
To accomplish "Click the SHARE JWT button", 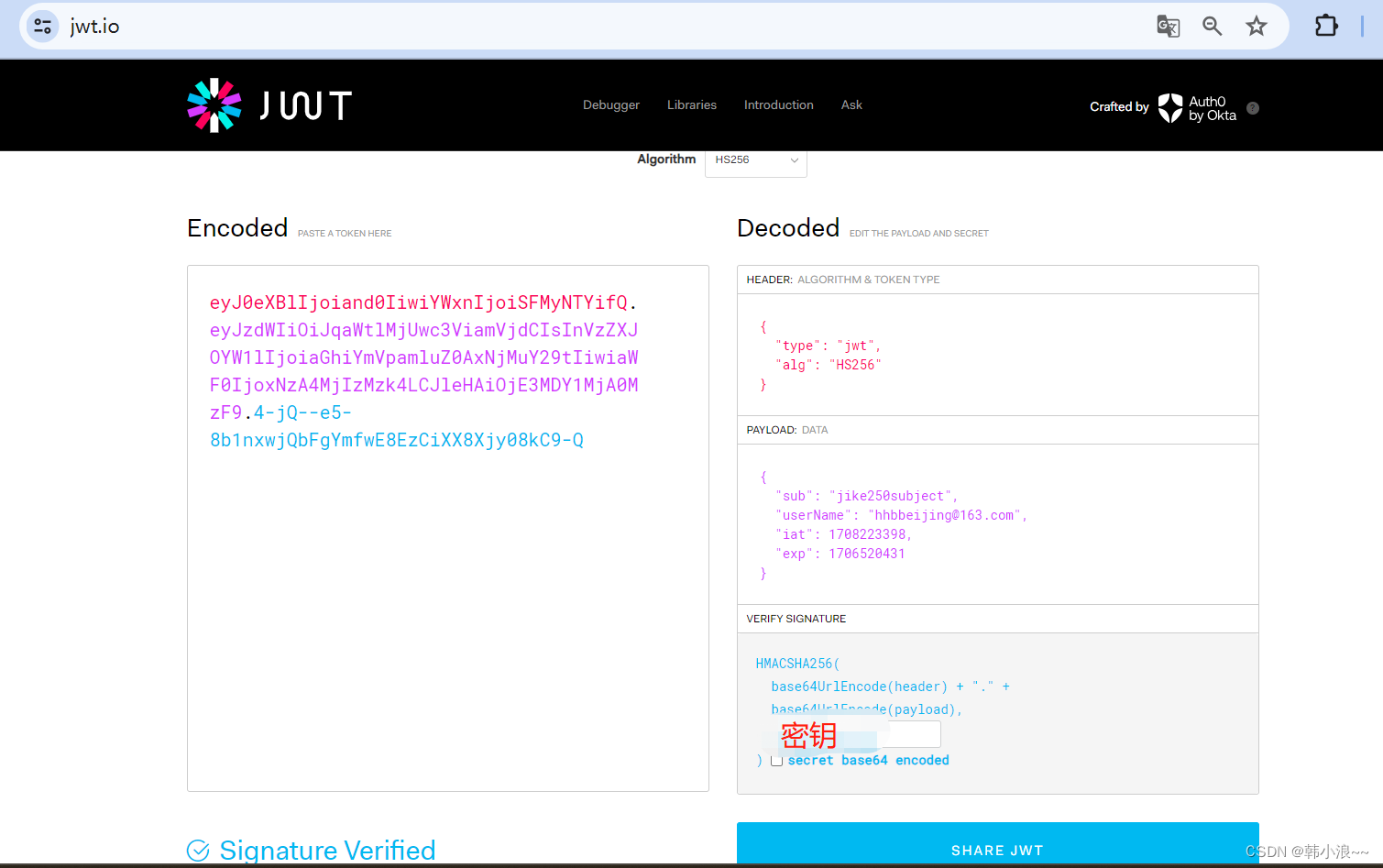I will tap(997, 843).
